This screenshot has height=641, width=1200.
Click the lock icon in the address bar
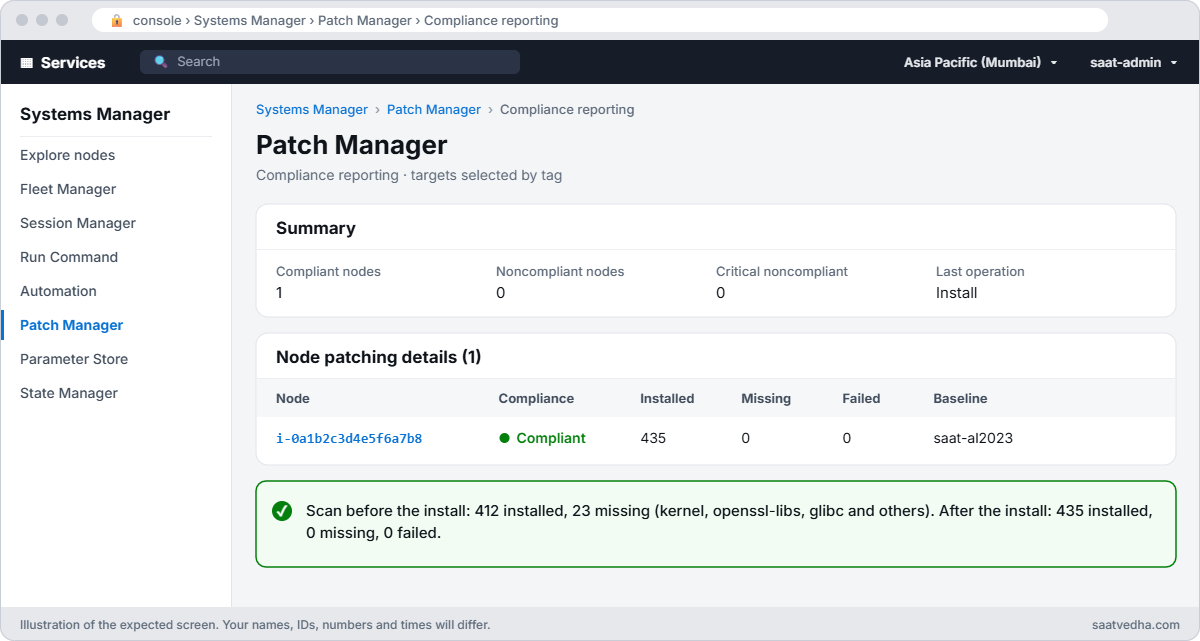click(117, 20)
